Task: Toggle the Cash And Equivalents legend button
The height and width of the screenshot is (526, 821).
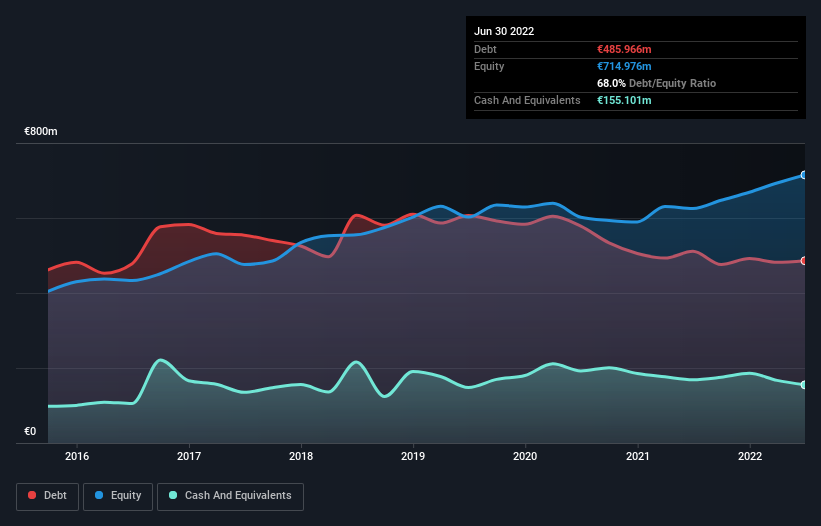Action: (x=230, y=496)
